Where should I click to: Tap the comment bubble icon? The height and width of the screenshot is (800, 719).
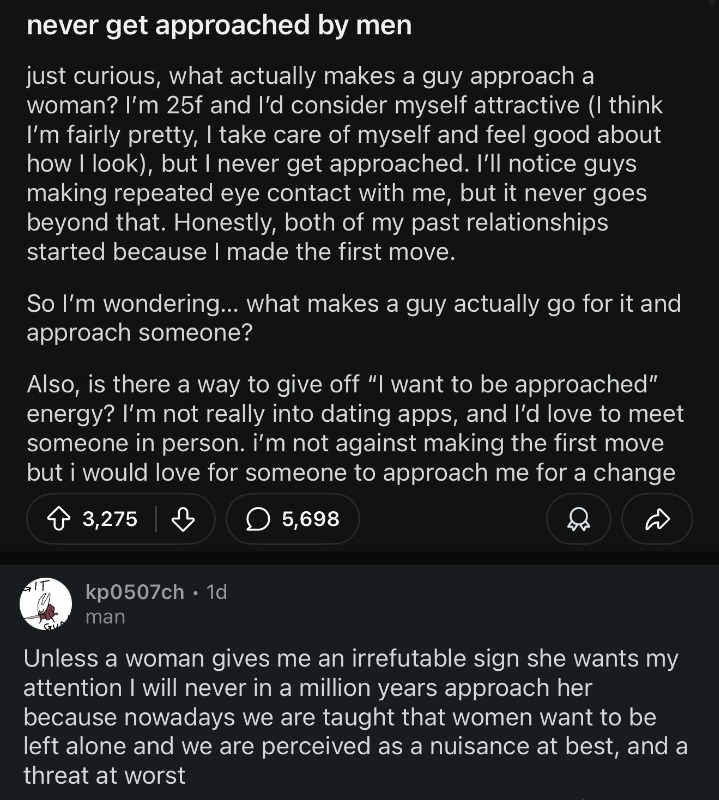click(257, 519)
